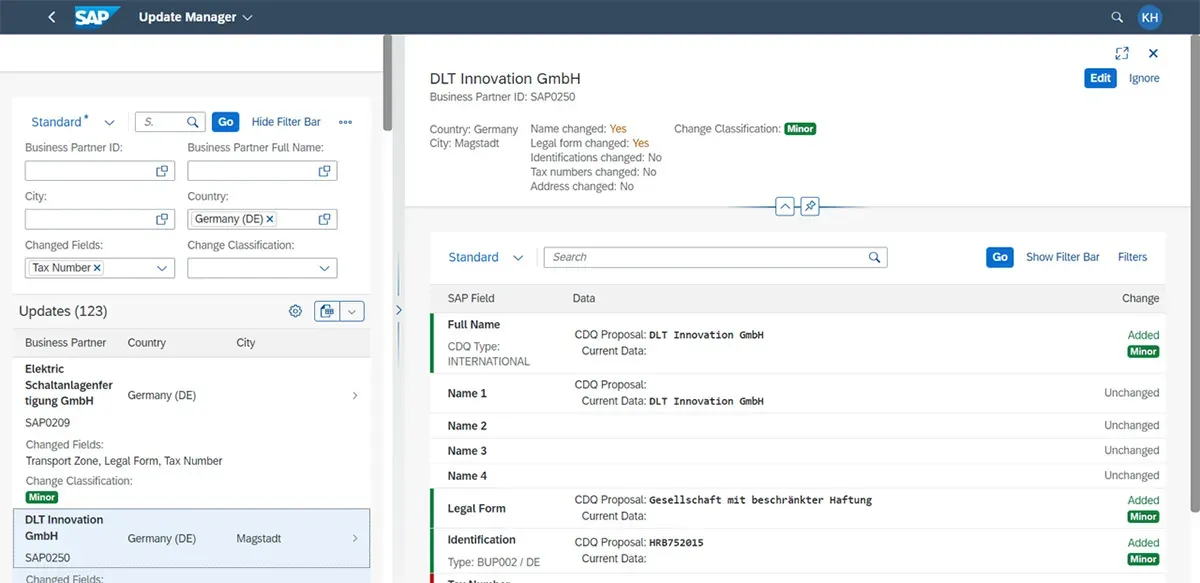Enter full screen for detail panel

[1122, 53]
